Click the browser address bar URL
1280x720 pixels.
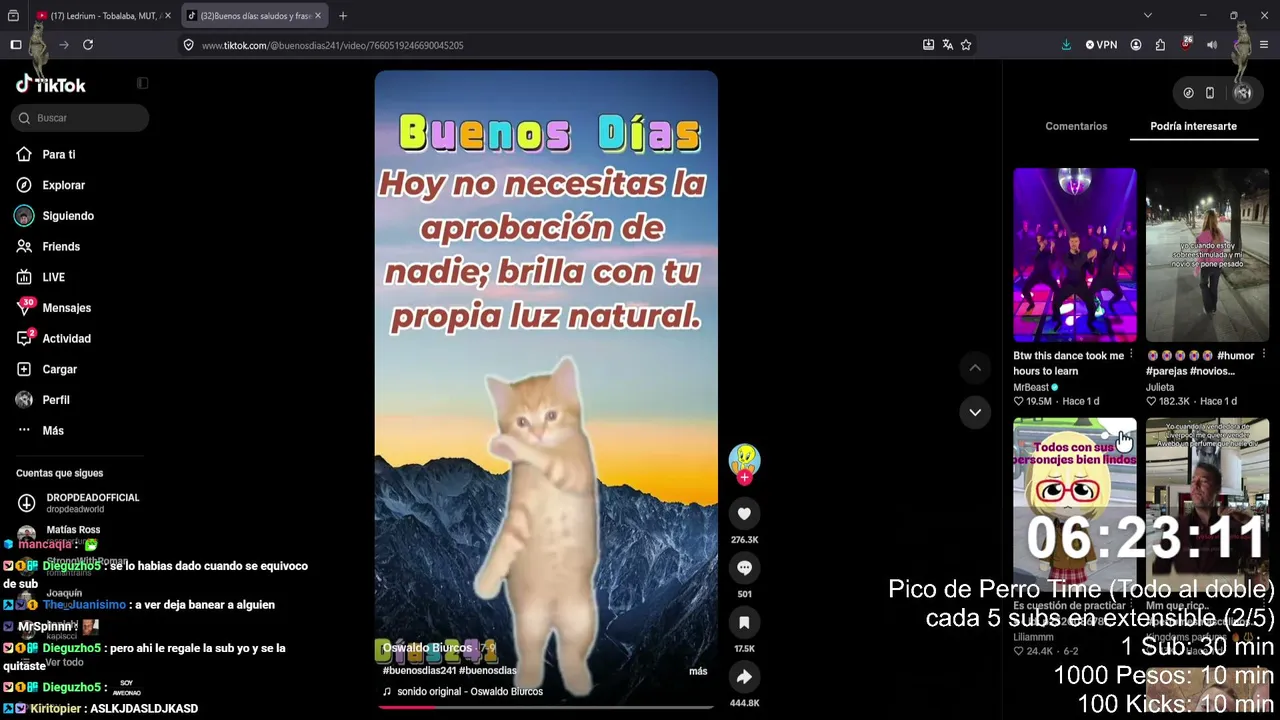[x=332, y=45]
